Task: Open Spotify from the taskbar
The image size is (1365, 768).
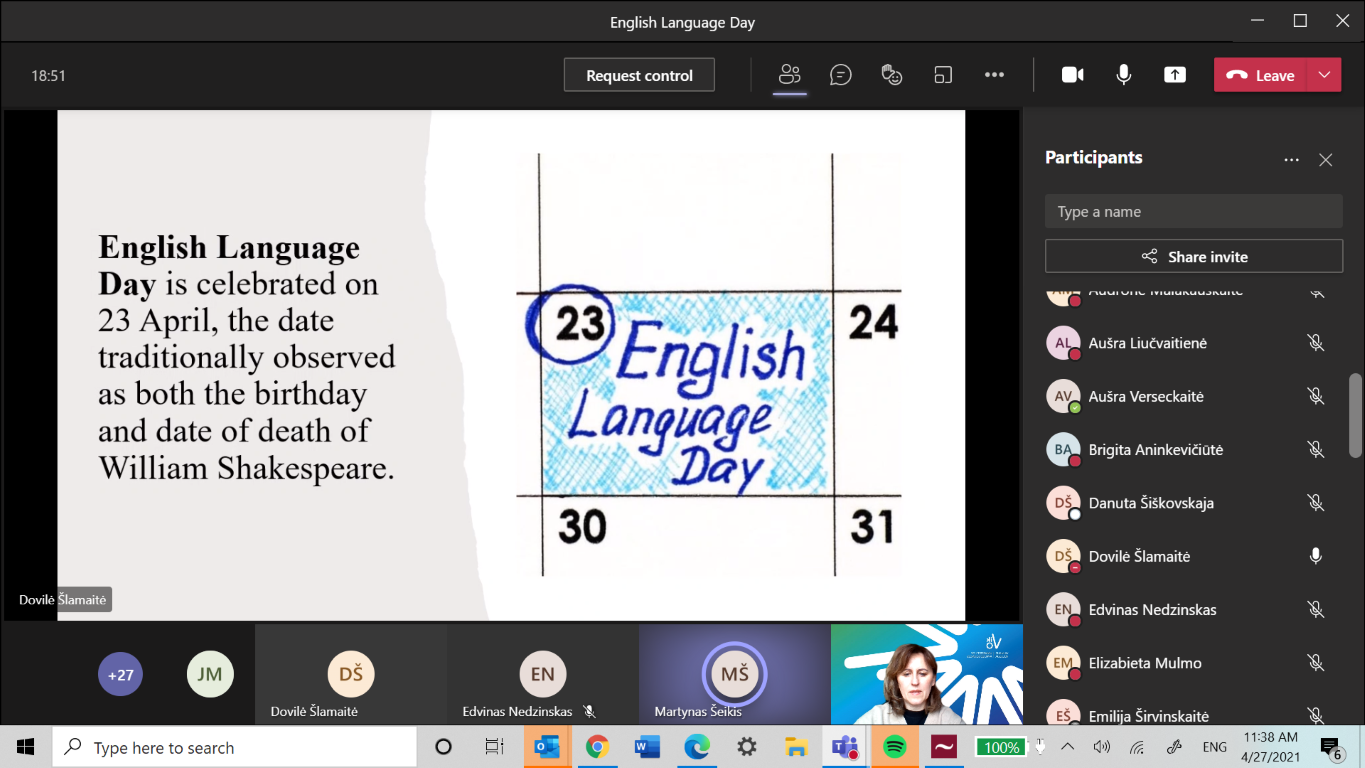Action: [895, 747]
